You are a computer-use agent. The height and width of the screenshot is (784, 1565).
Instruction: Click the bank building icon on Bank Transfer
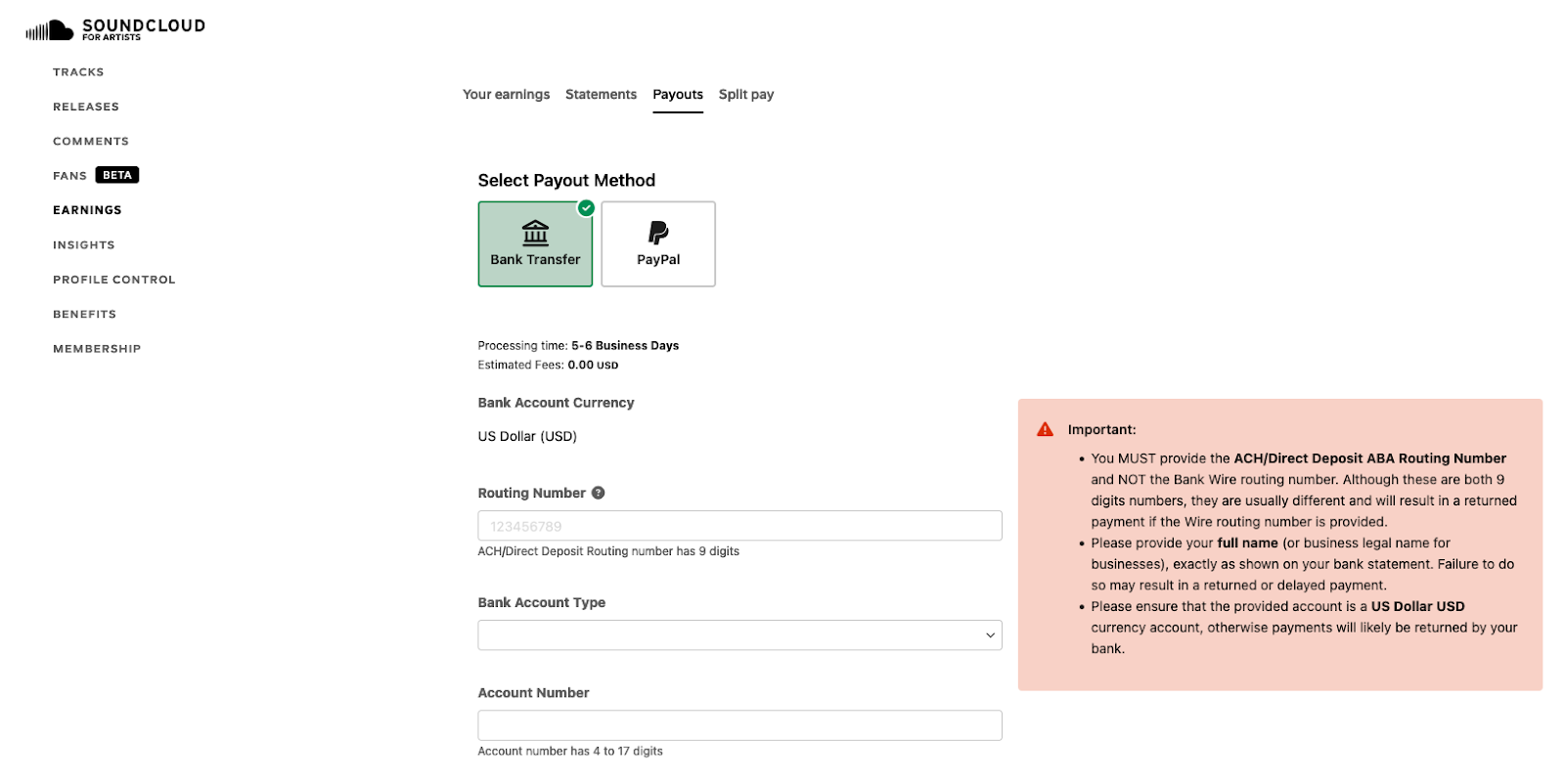535,234
